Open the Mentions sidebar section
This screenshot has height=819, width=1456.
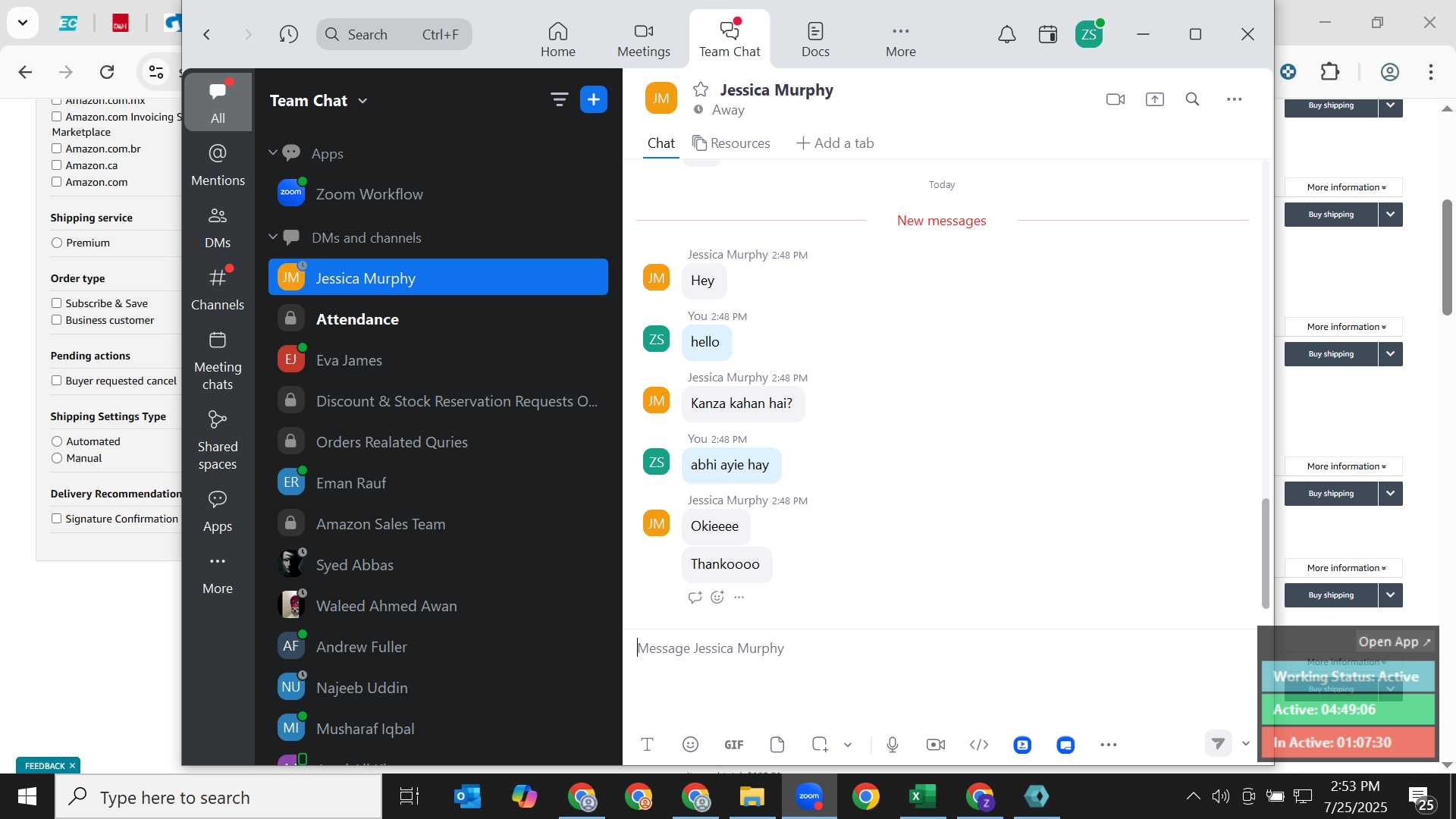click(x=218, y=165)
